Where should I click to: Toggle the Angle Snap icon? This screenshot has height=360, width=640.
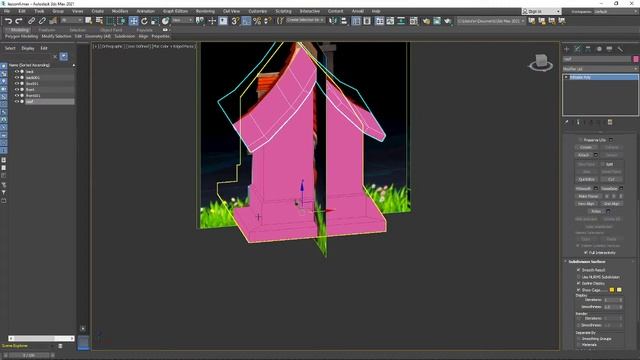click(246, 21)
